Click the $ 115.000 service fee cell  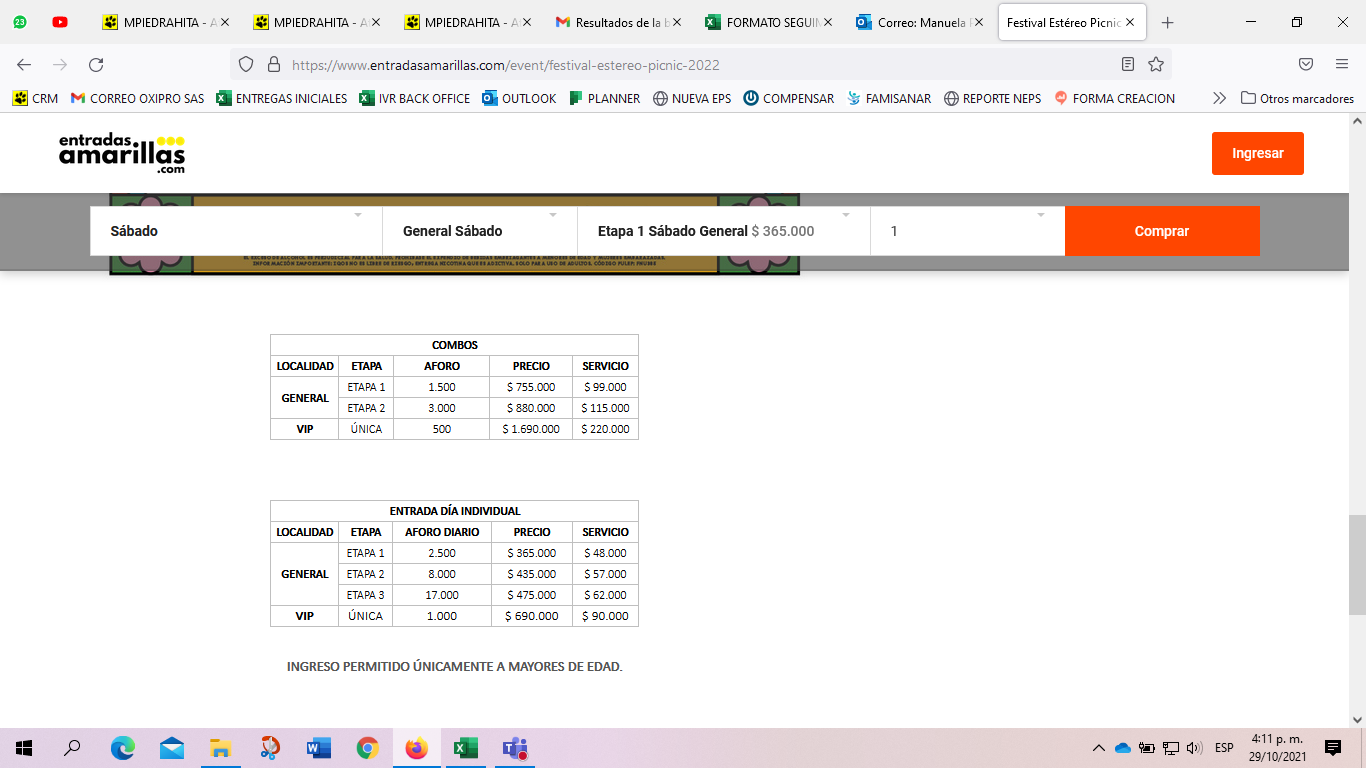pyautogui.click(x=605, y=408)
